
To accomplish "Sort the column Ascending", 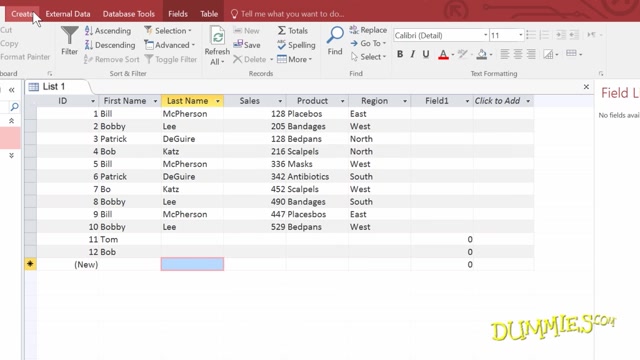I will click(x=108, y=31).
